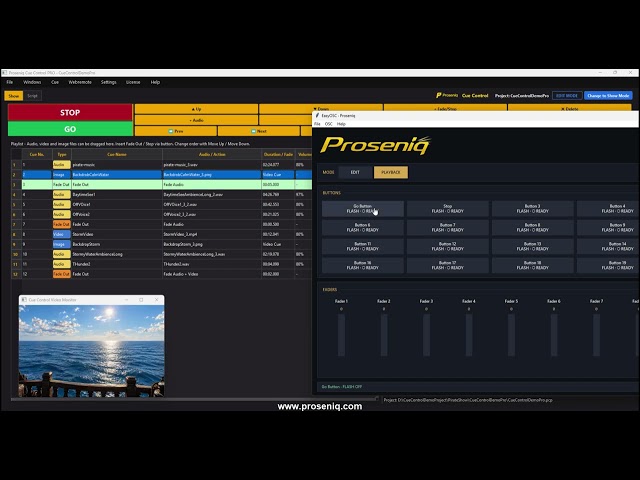Open the Settings menu
Viewport: 640px width, 480px height.
tap(109, 82)
